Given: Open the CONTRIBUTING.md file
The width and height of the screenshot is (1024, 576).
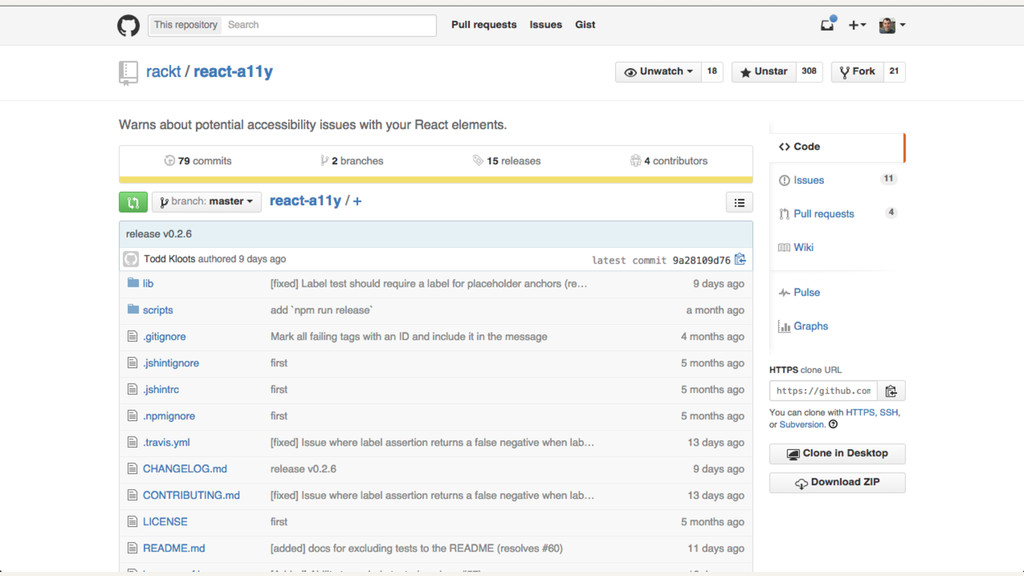Looking at the screenshot, I should pos(191,495).
